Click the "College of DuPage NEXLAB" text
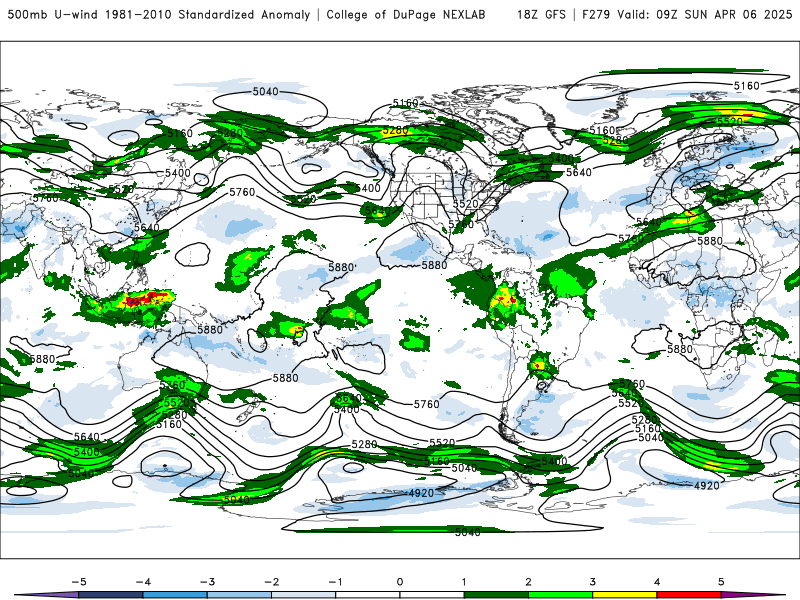The height and width of the screenshot is (600, 800). (x=406, y=15)
